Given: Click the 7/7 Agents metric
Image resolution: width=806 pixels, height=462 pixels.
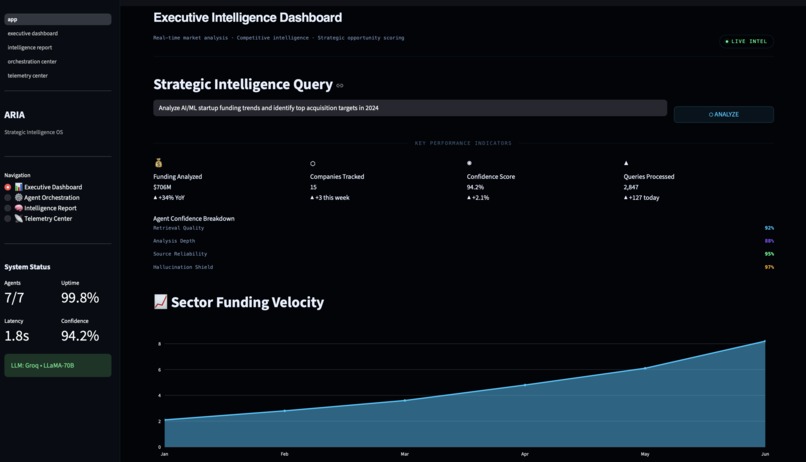Looking at the screenshot, I should coord(14,298).
